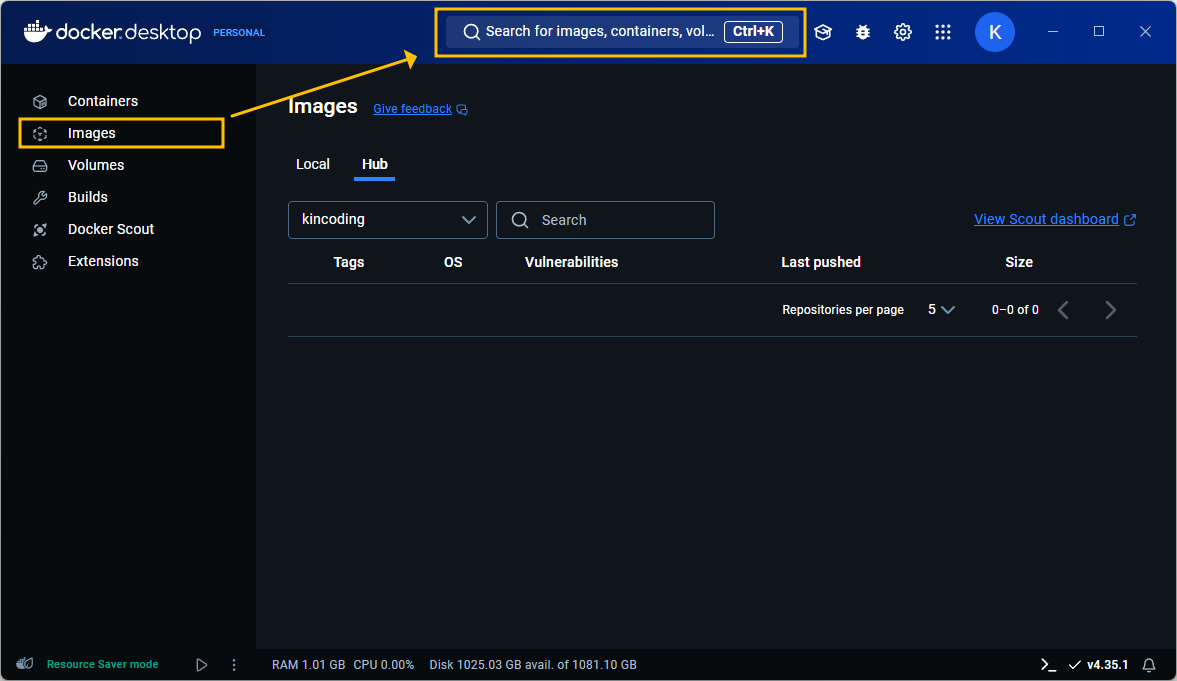Go to previous repositories page arrow
1177x681 pixels.
(1063, 310)
